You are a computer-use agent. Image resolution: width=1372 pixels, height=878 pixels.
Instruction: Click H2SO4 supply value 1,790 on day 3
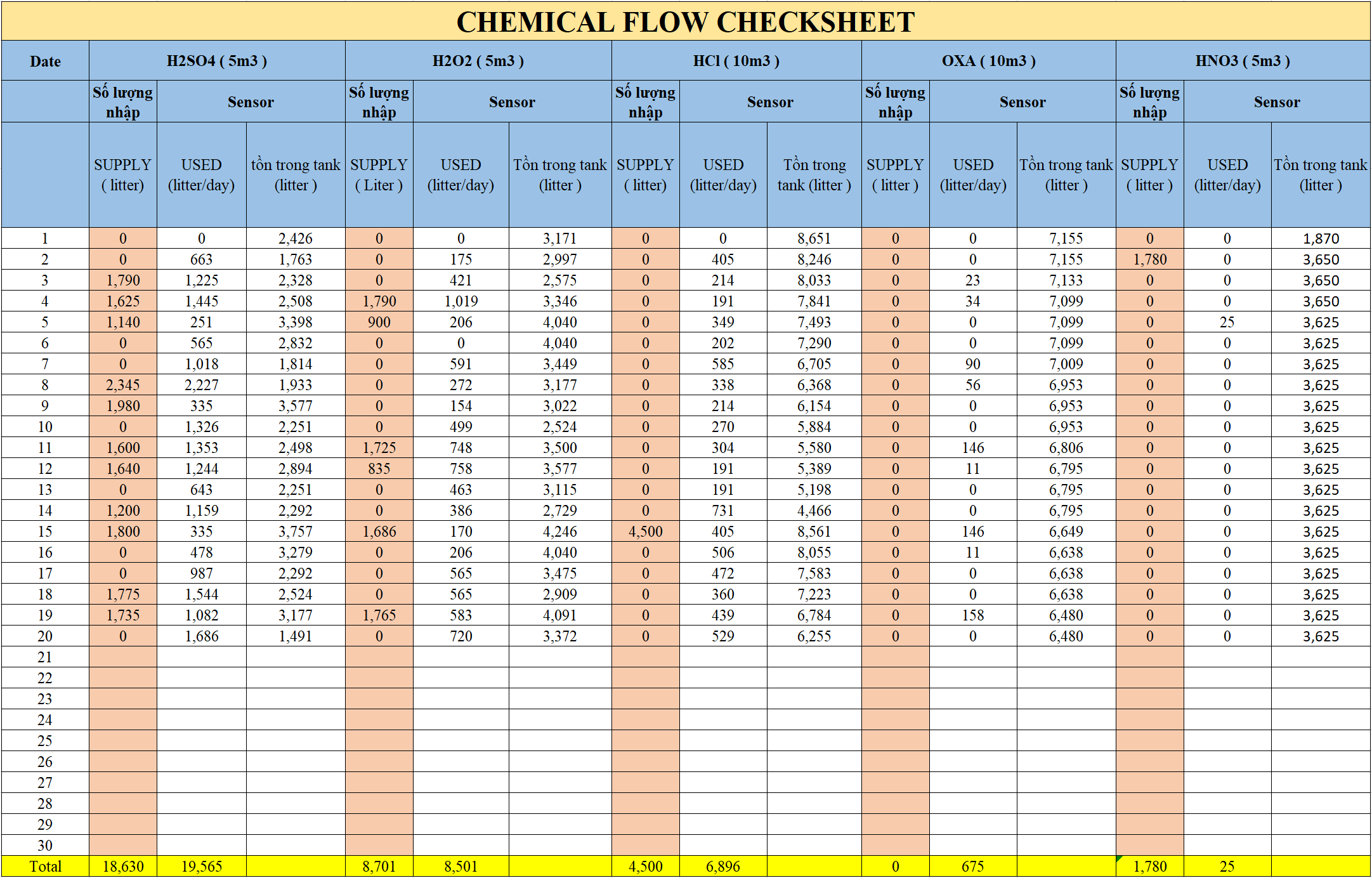(x=123, y=280)
